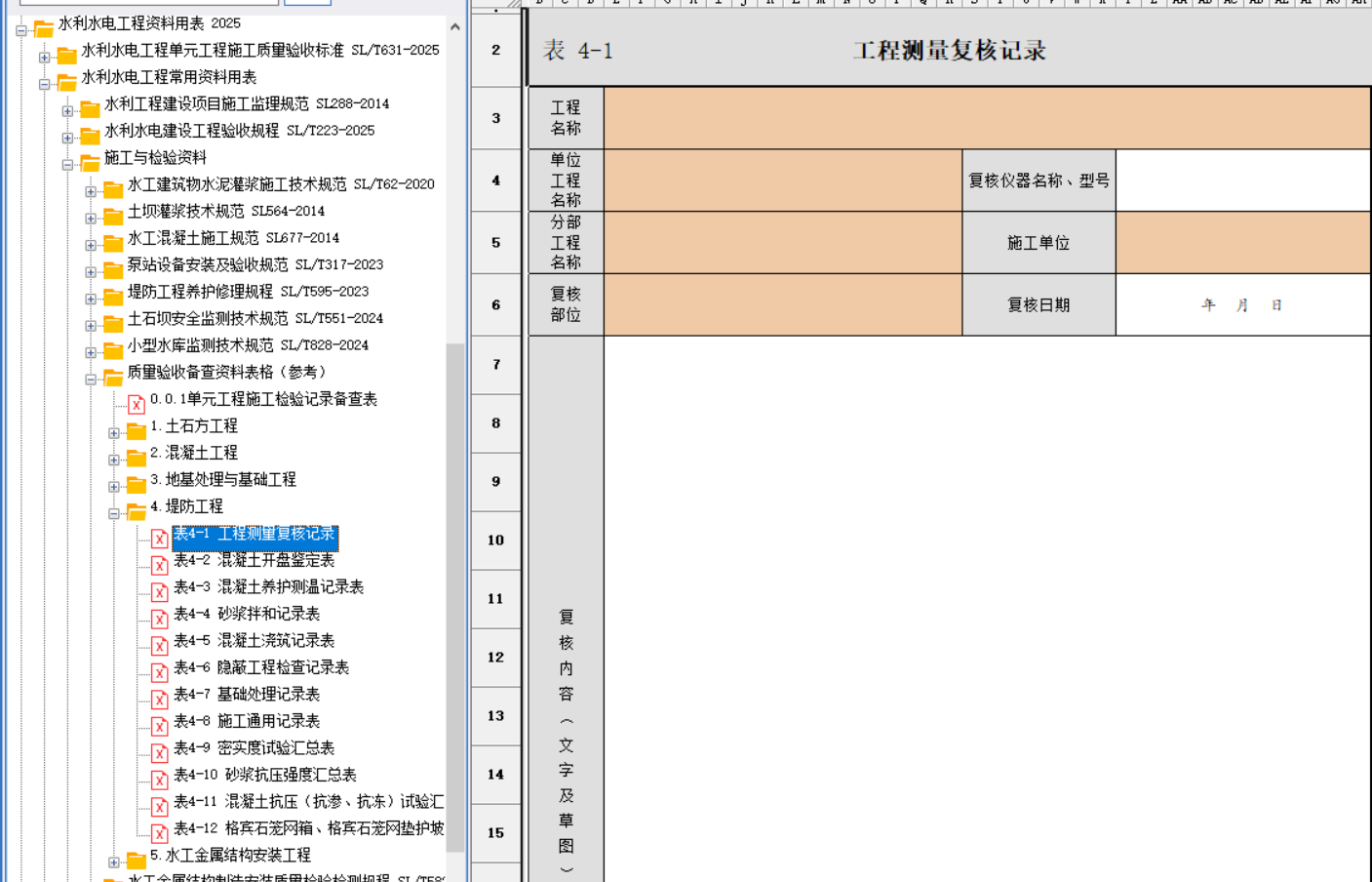The width and height of the screenshot is (1372, 882).
Task: Click the tree panel scroll up arrow
Action: point(455,27)
